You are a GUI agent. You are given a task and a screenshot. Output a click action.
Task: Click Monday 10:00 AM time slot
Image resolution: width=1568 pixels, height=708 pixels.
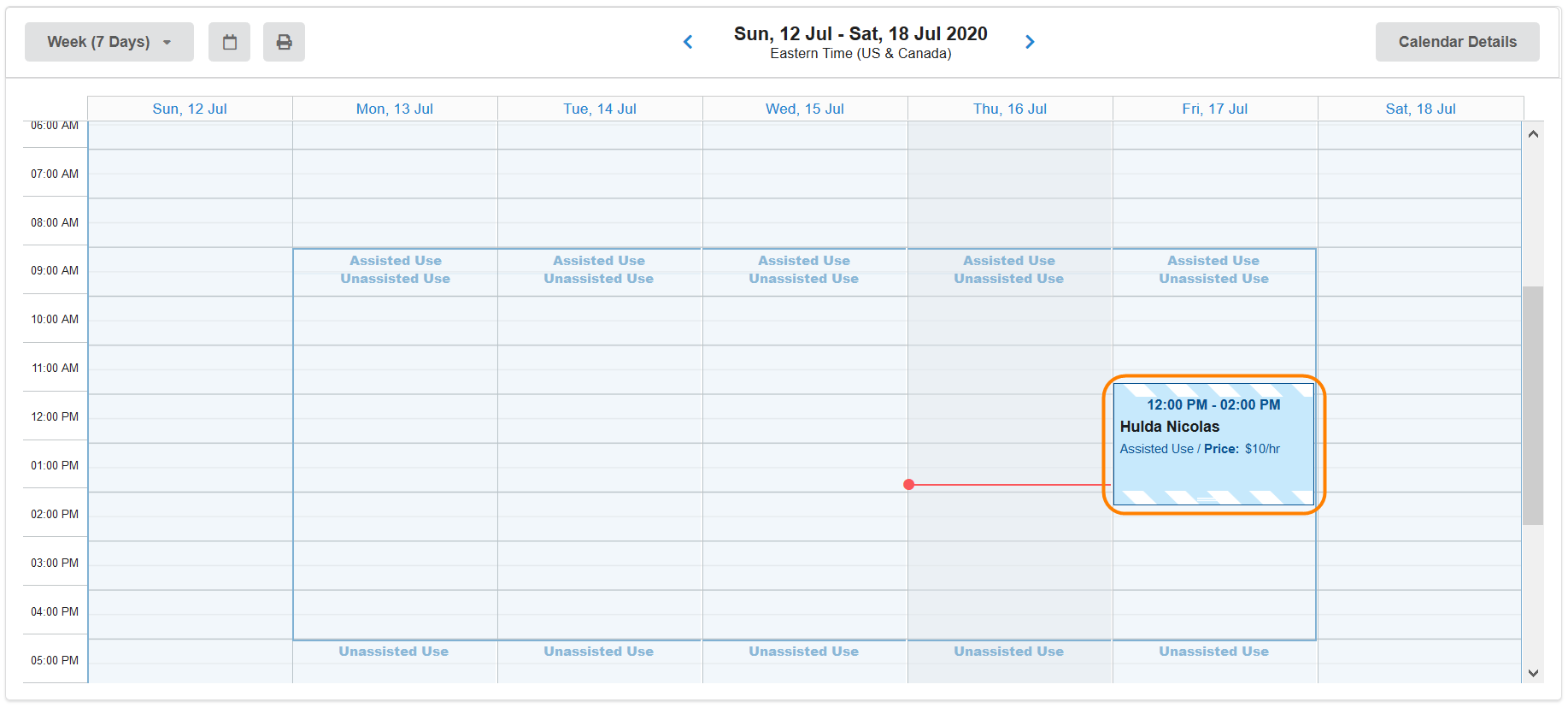395,321
